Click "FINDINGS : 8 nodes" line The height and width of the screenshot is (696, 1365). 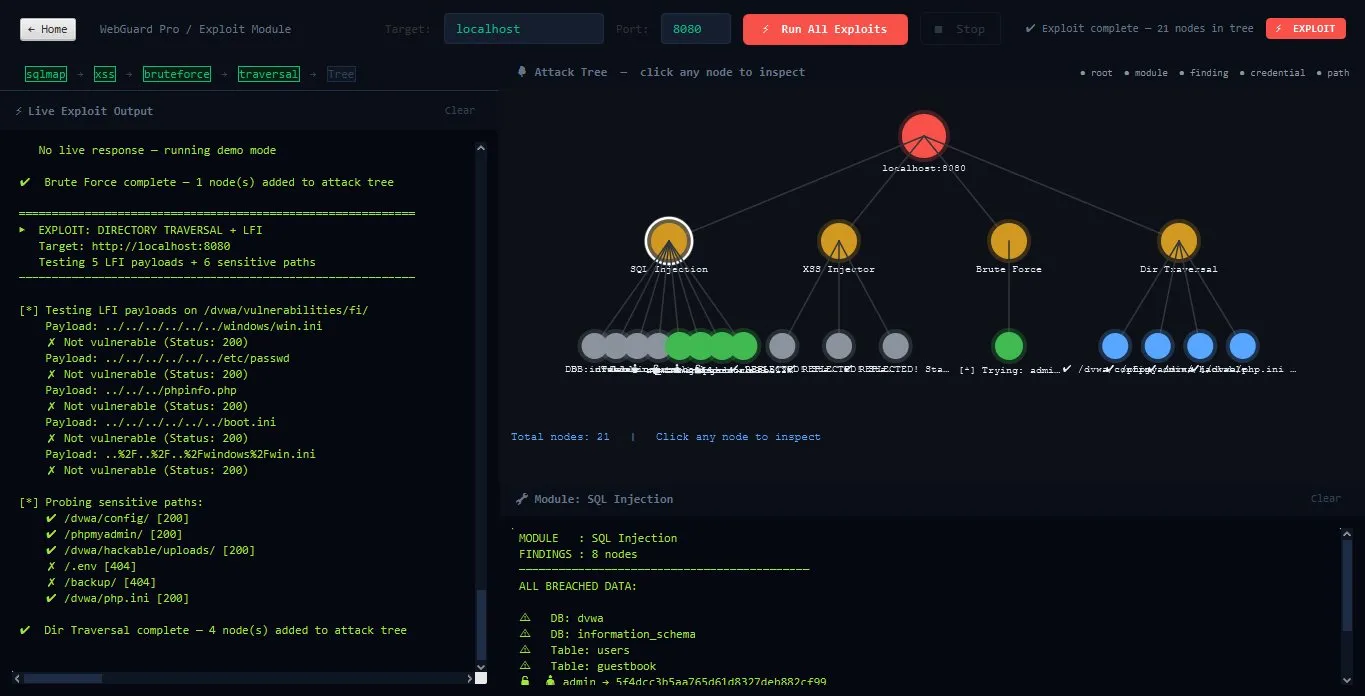click(x=578, y=554)
